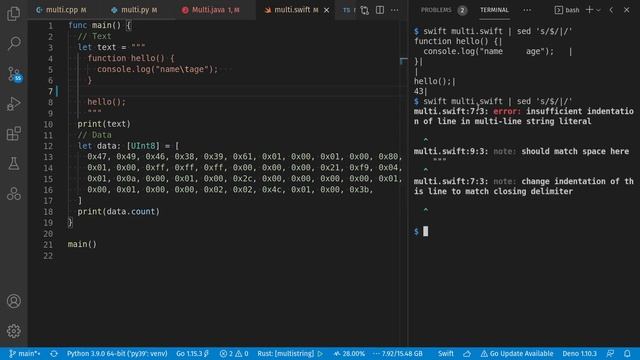Open the feedback icon in status bar
This screenshot has height=360, width=640.
point(610,353)
